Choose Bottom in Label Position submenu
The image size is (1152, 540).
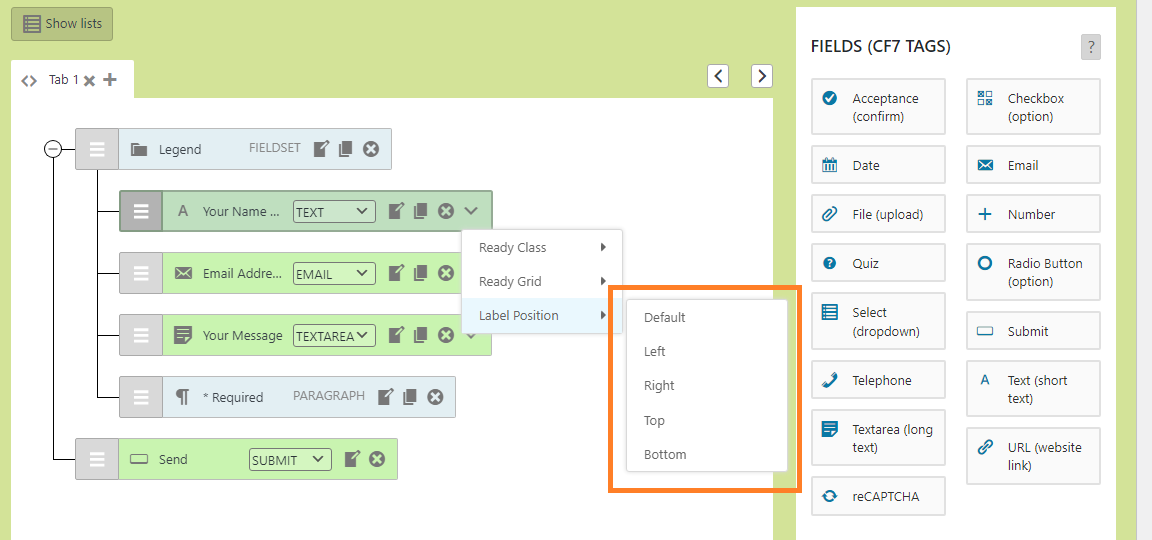(x=665, y=455)
